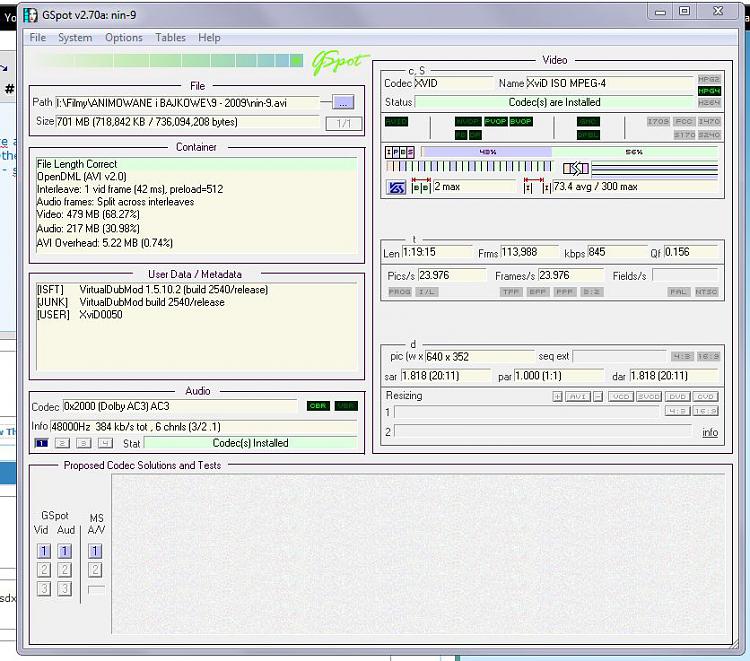Image resolution: width=750 pixels, height=661 pixels.
Task: Open the info link in Resizing
Action: coord(710,432)
